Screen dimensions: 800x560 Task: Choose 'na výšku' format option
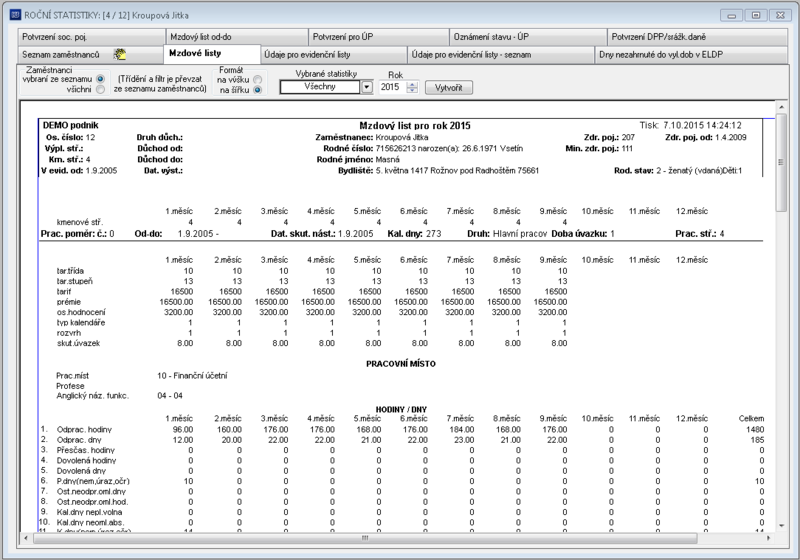tap(258, 80)
